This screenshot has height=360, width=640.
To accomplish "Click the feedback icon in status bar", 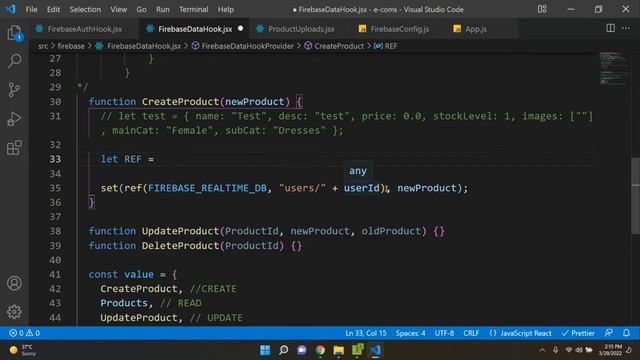I will pyautogui.click(x=609, y=333).
